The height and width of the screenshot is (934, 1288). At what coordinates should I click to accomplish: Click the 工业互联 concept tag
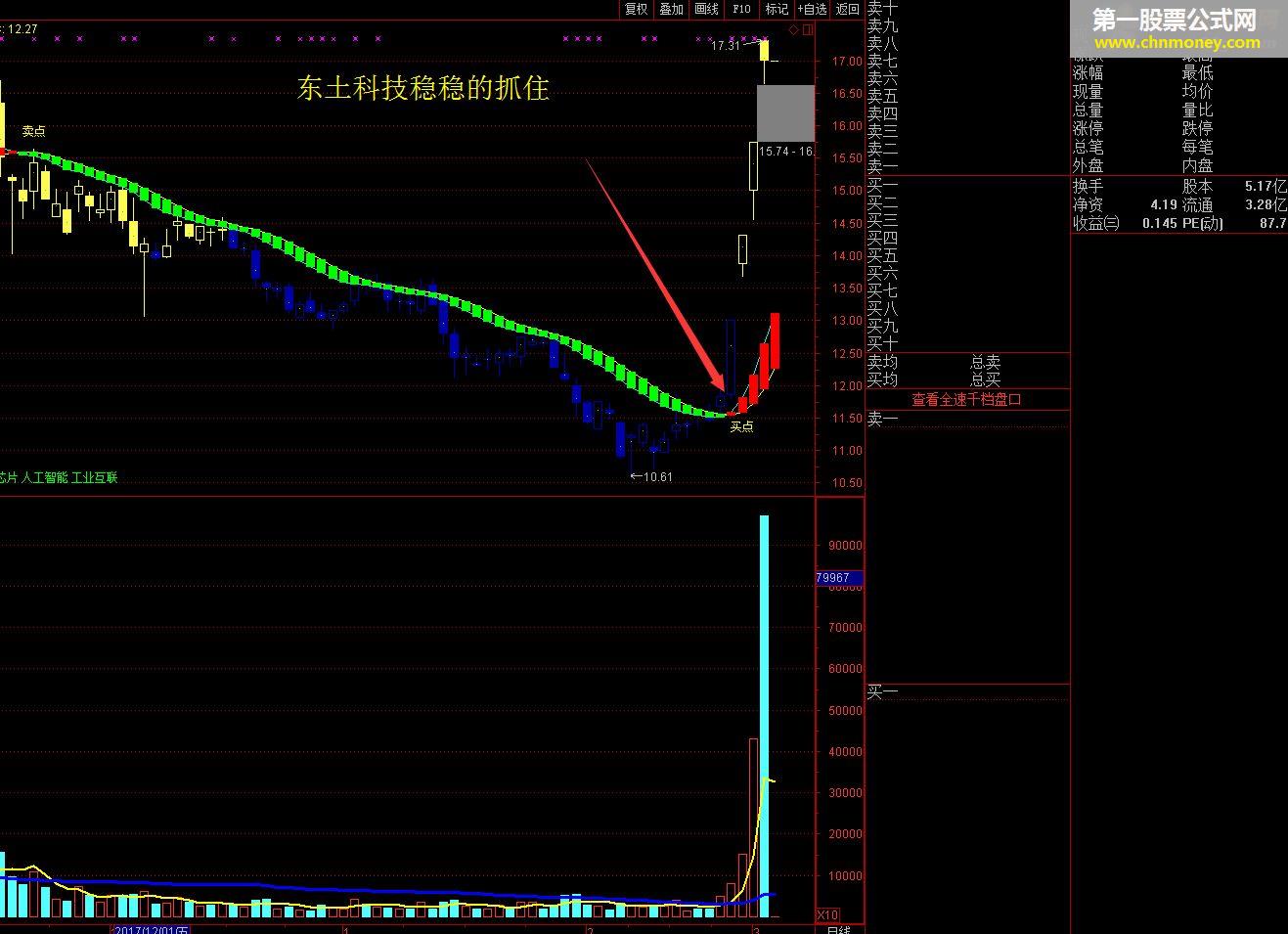(x=95, y=477)
